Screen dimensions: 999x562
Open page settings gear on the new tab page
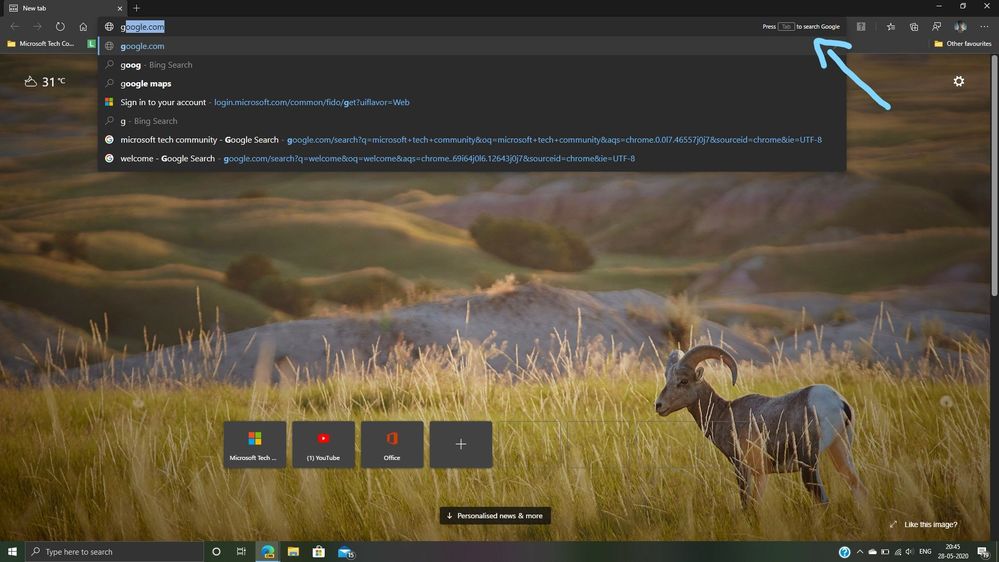tap(958, 81)
